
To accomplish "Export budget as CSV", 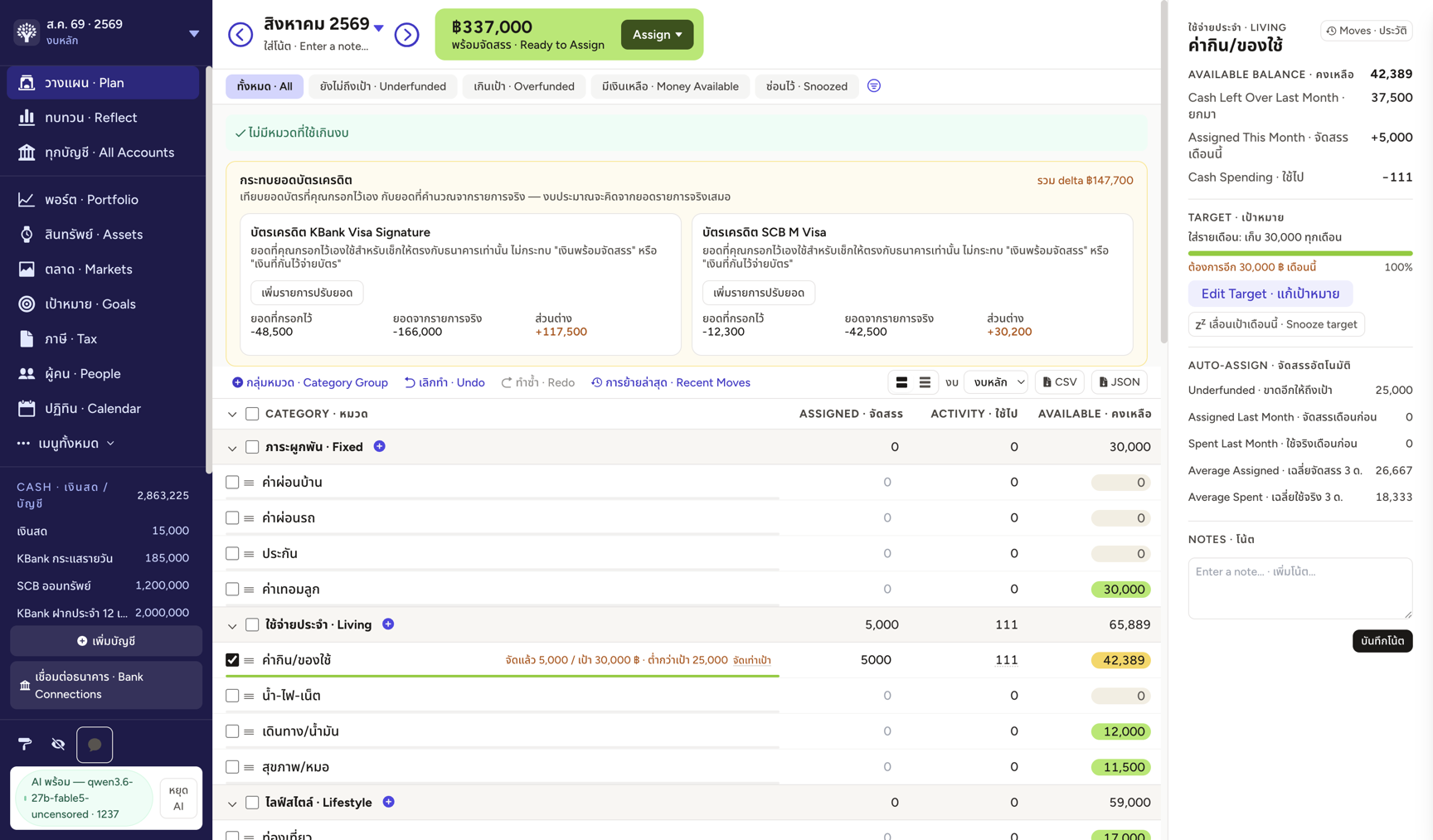I will tap(1060, 382).
